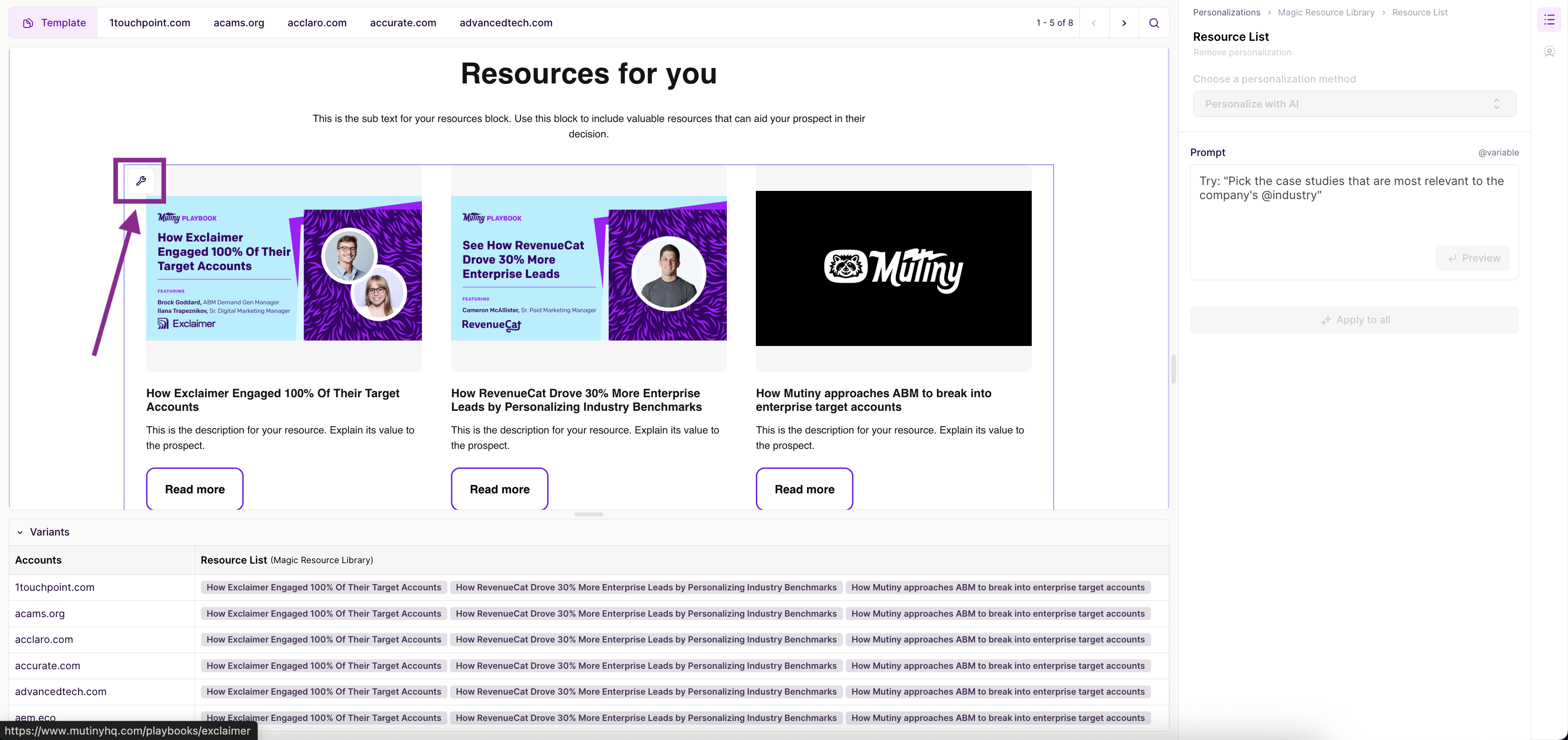Switch to the advancedtech.com tab
The height and width of the screenshot is (740, 1568).
[506, 23]
